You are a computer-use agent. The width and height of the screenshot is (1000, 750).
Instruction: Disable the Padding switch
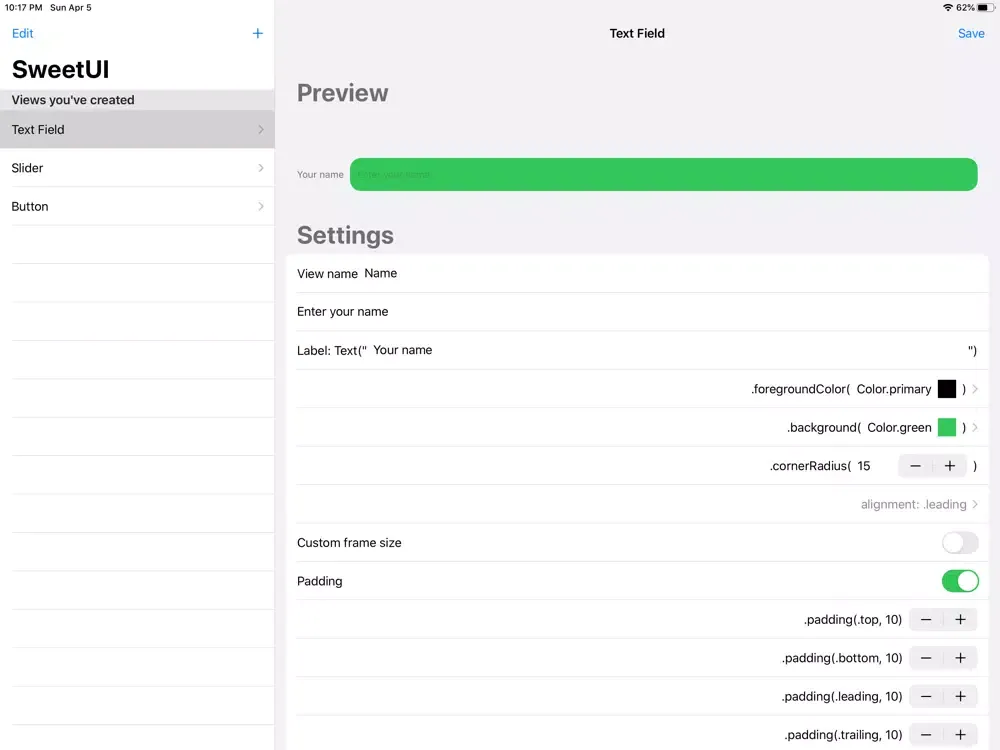[960, 581]
